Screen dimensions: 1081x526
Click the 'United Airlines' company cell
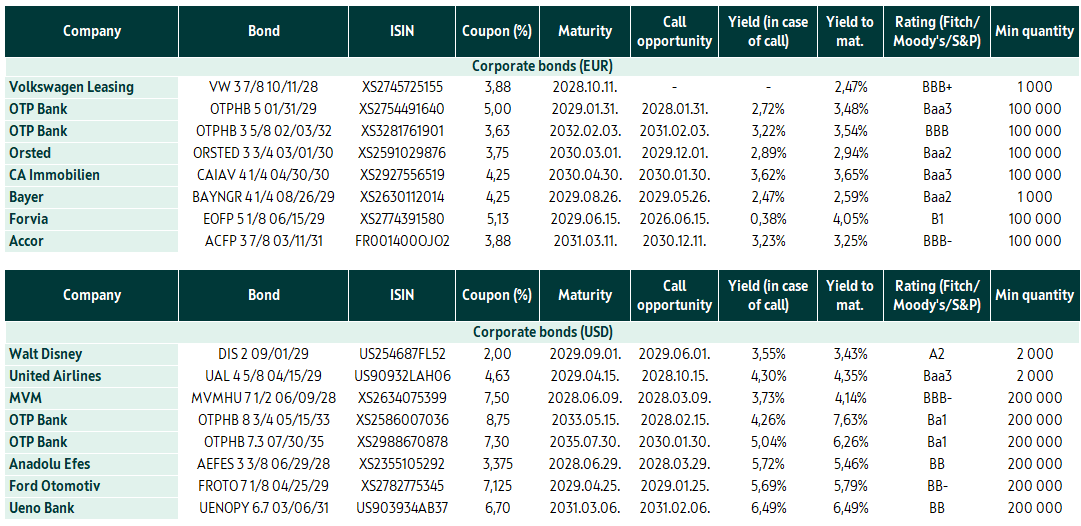[91, 376]
